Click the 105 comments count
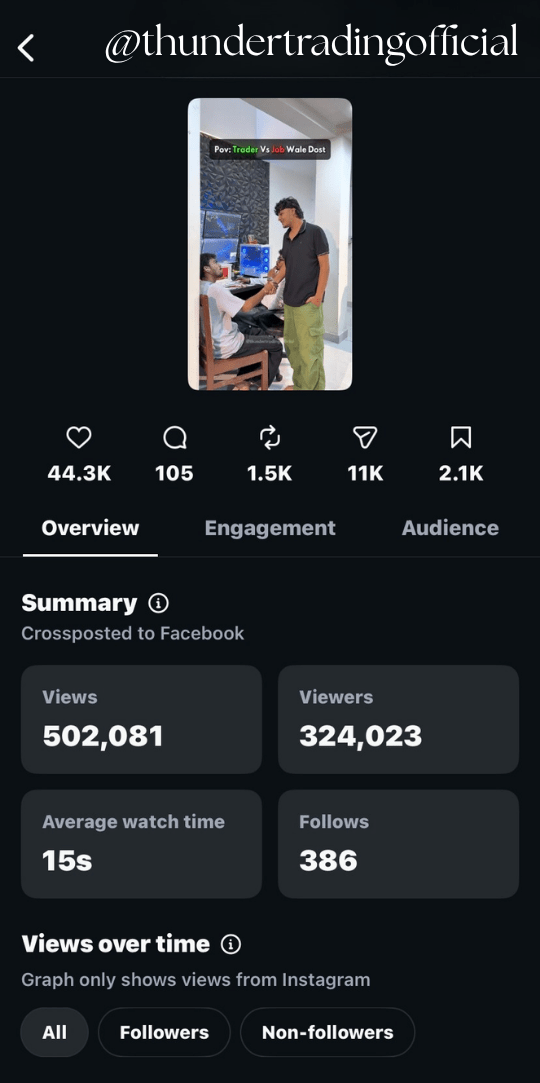 click(x=174, y=474)
